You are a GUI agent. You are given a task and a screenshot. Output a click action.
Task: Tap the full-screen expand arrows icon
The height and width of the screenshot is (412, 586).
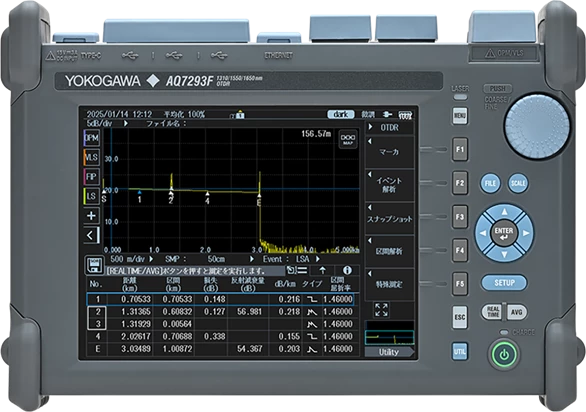click(x=381, y=310)
